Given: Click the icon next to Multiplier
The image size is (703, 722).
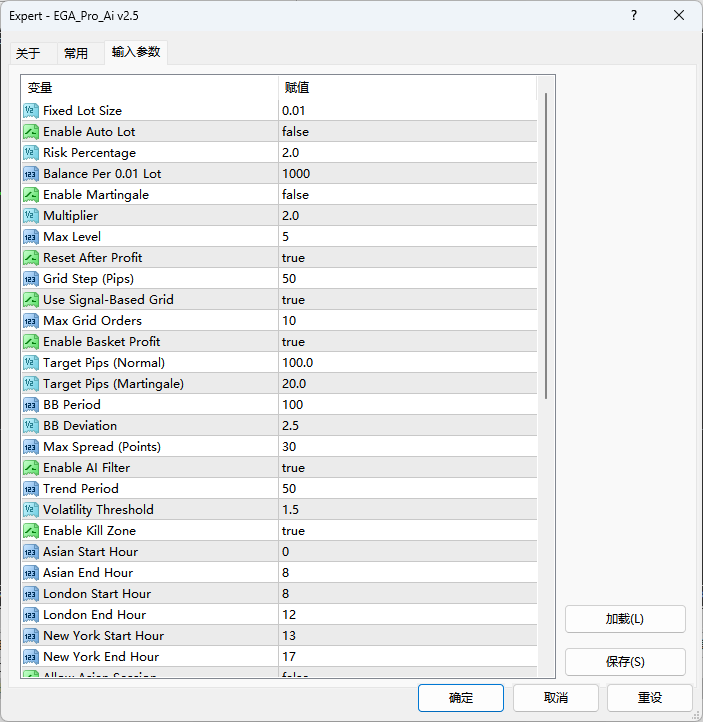Looking at the screenshot, I should 31,216.
